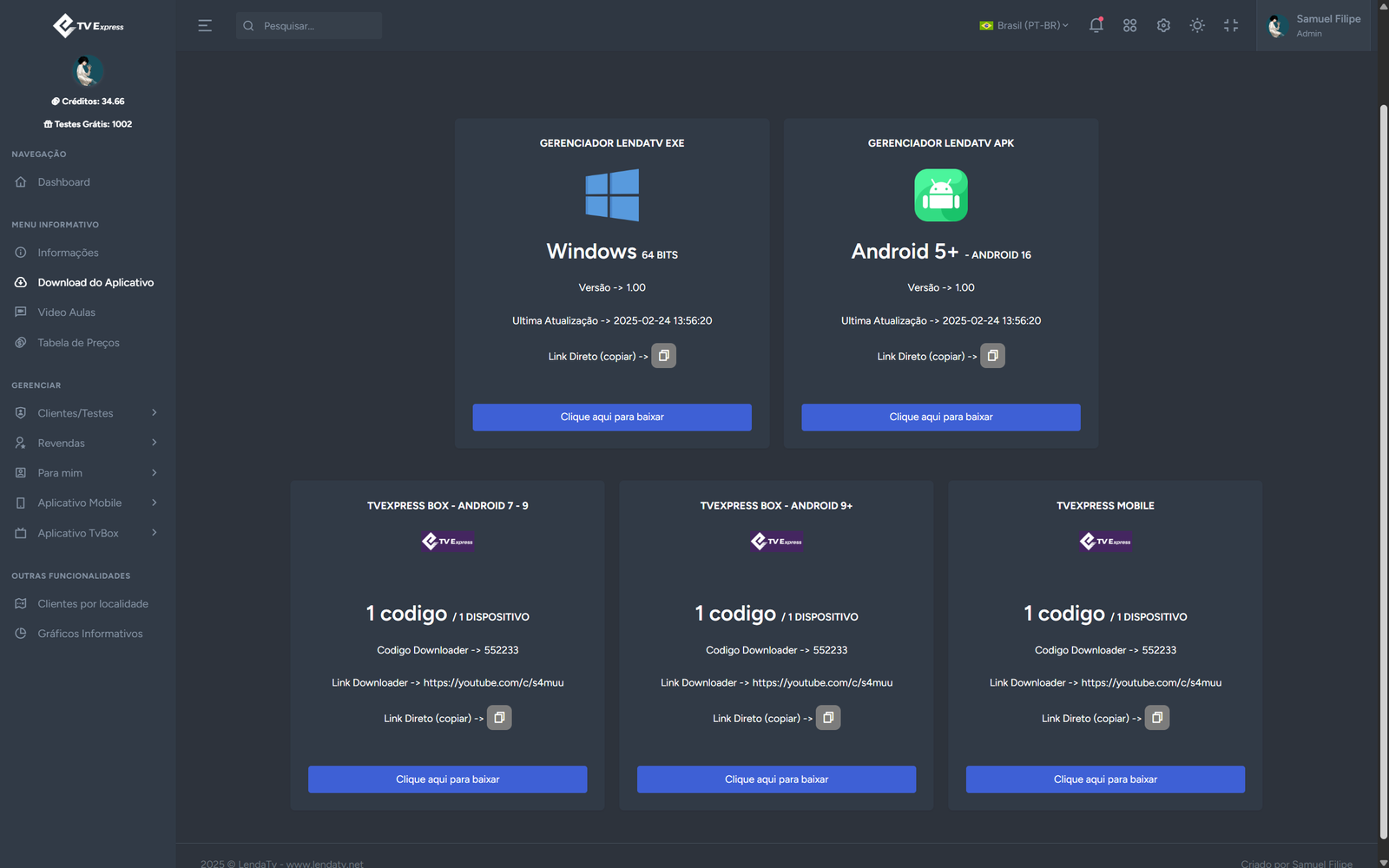Open the settings gear in top bar
1389x868 pixels.
point(1163,25)
